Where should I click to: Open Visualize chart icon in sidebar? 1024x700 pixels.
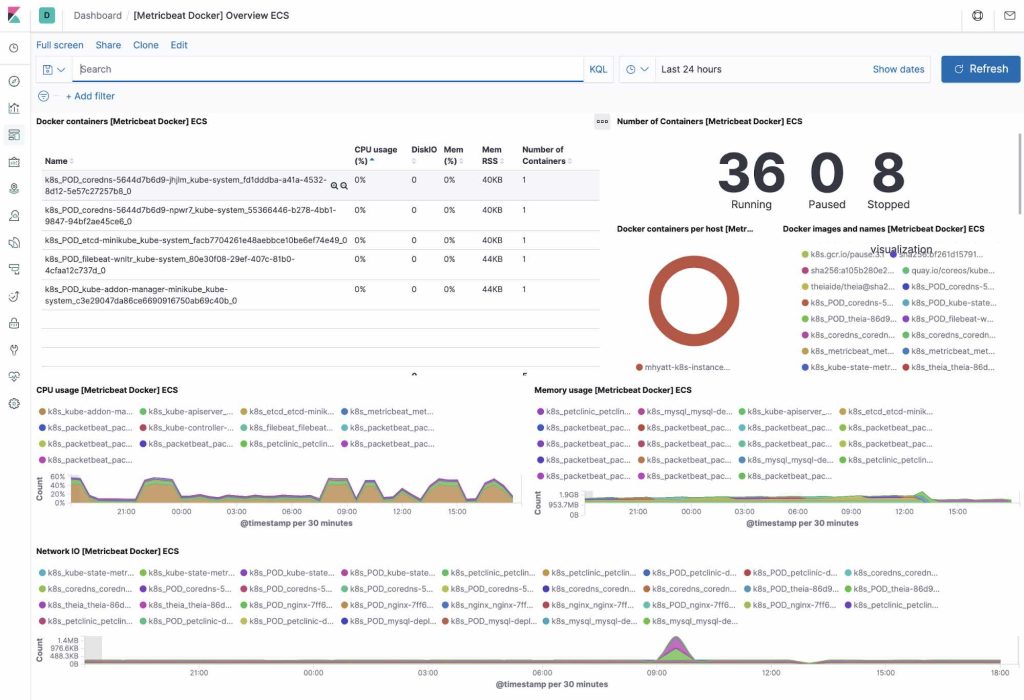tap(14, 108)
